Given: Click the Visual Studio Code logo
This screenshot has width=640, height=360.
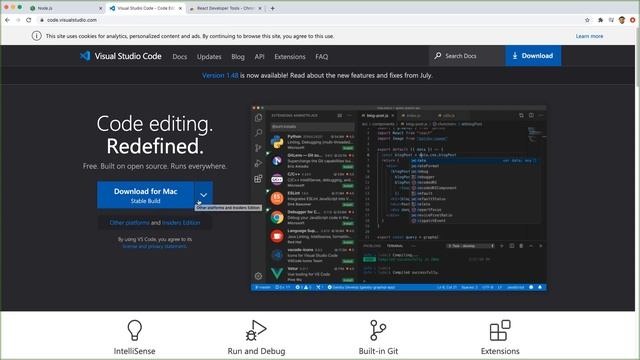Looking at the screenshot, I should pyautogui.click(x=121, y=56).
